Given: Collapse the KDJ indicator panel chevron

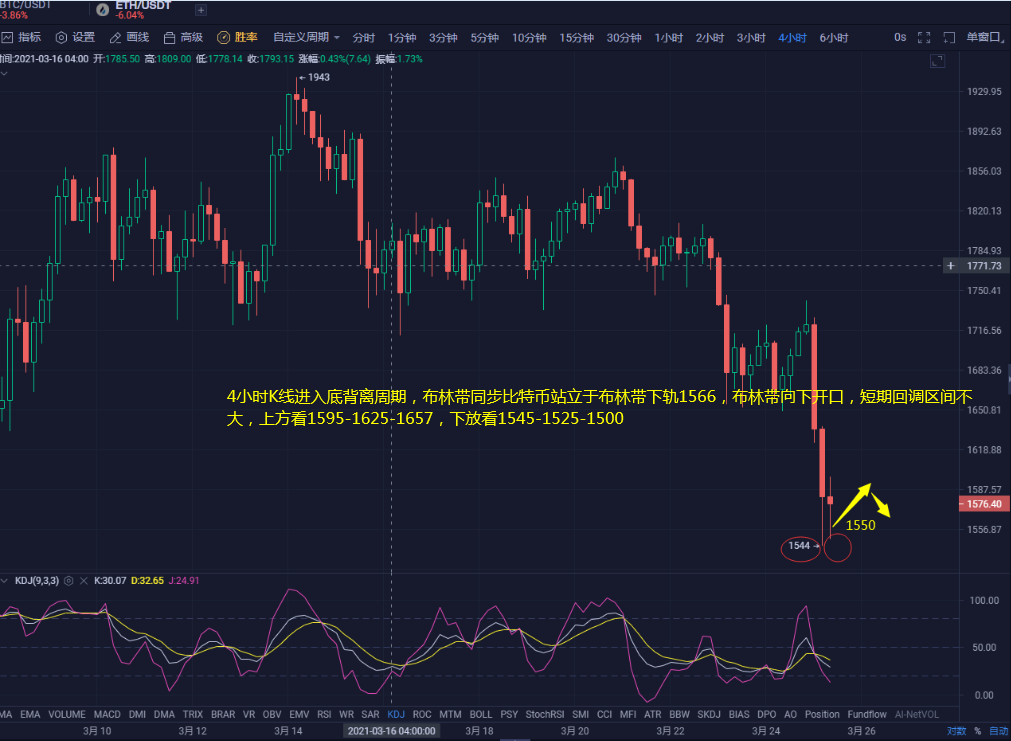Looking at the screenshot, I should (5, 580).
